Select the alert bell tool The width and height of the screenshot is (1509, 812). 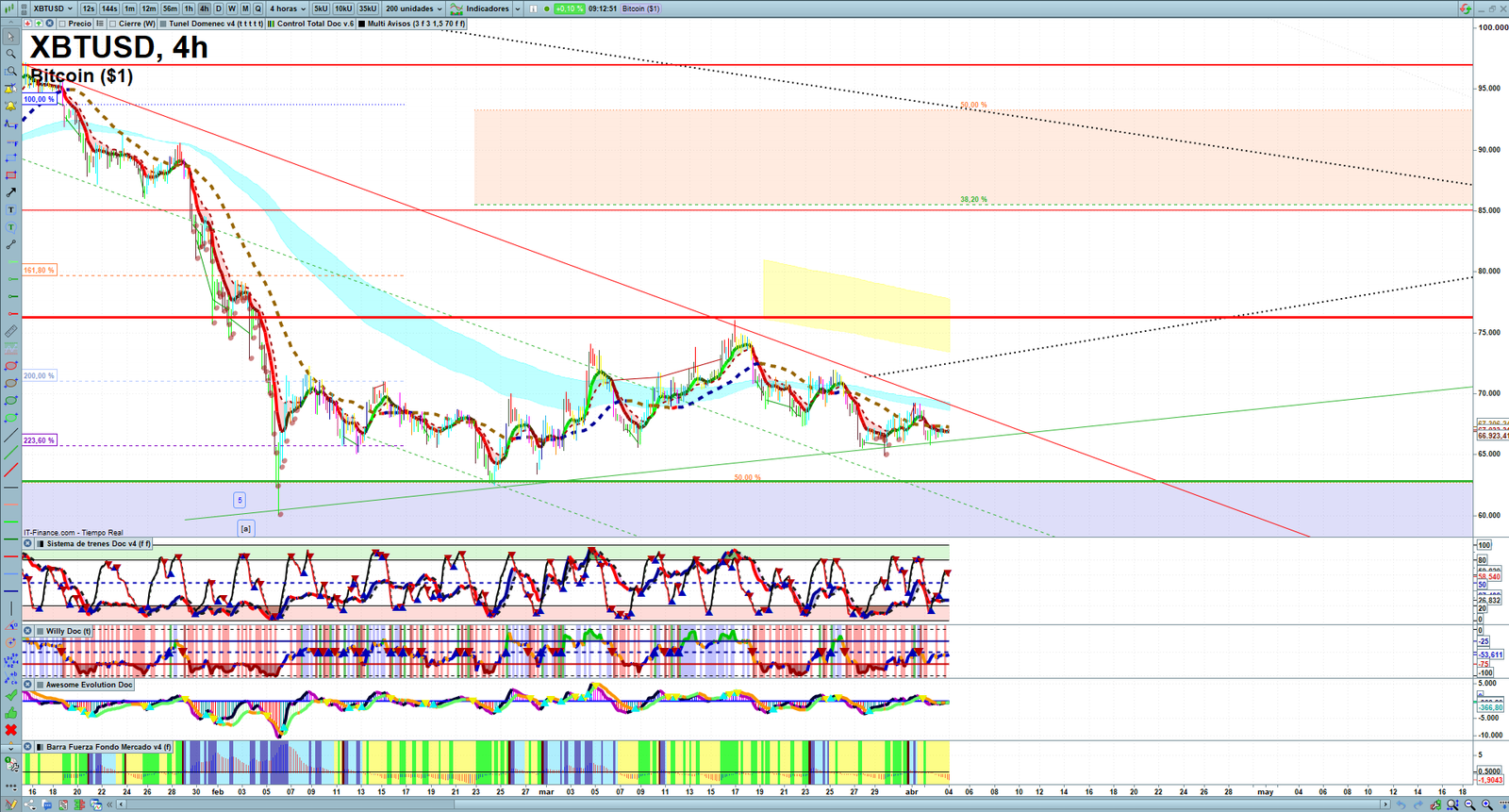pos(10,106)
